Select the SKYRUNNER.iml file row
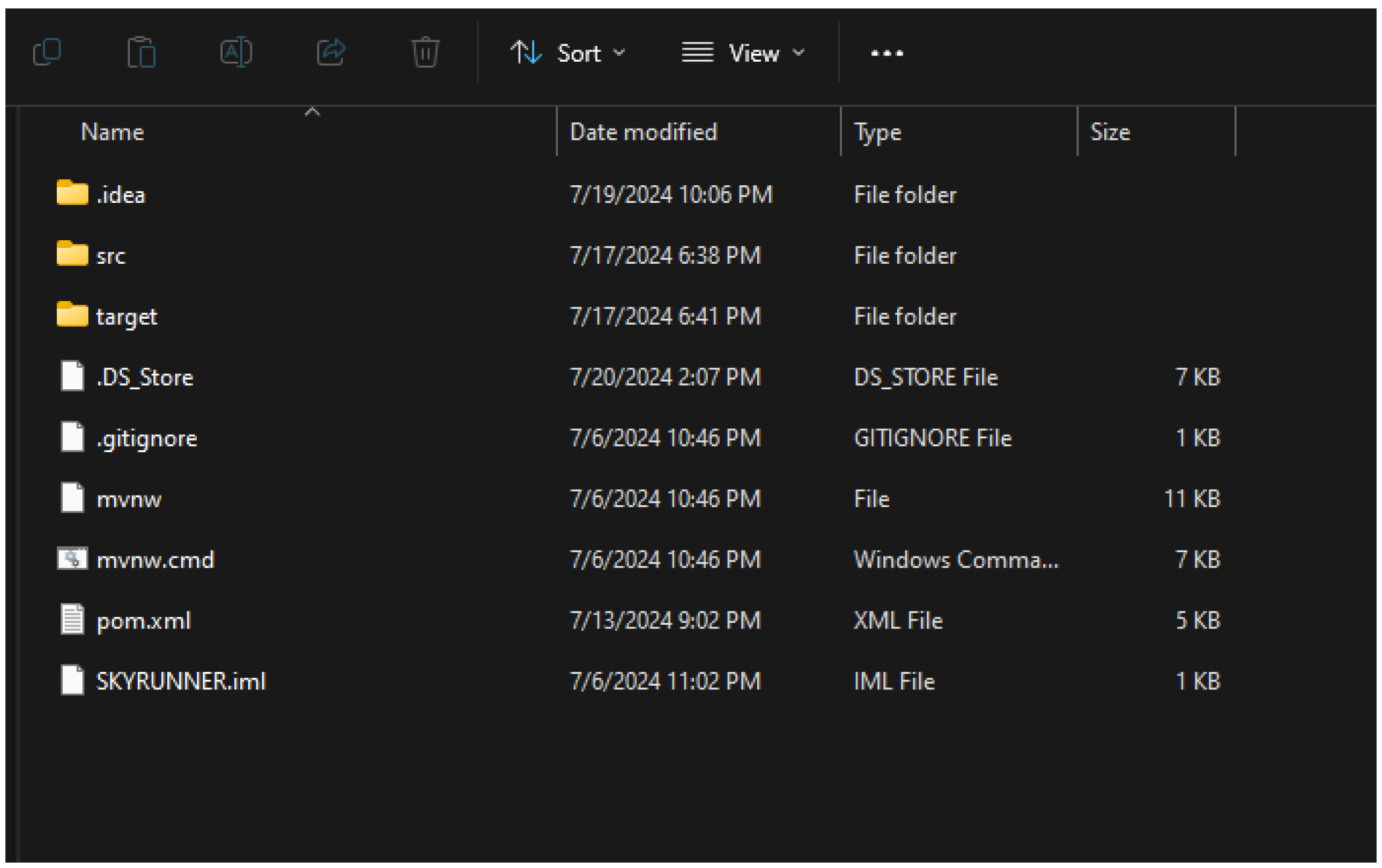 point(181,681)
